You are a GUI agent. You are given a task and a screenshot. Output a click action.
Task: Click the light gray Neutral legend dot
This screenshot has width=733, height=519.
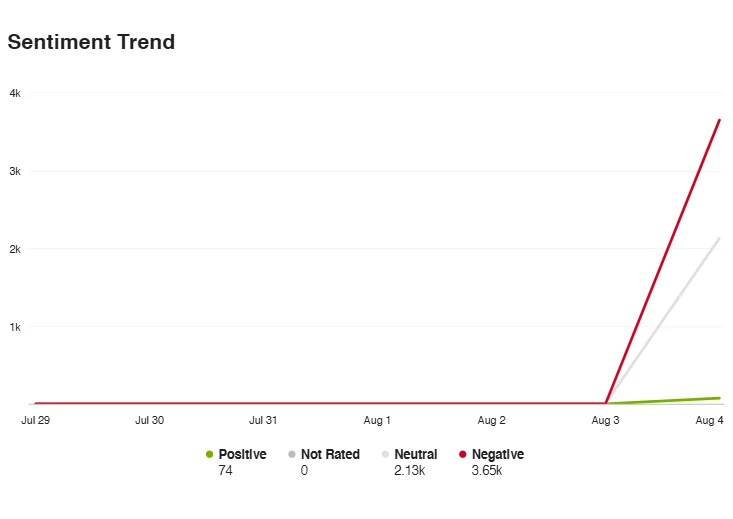click(385, 455)
